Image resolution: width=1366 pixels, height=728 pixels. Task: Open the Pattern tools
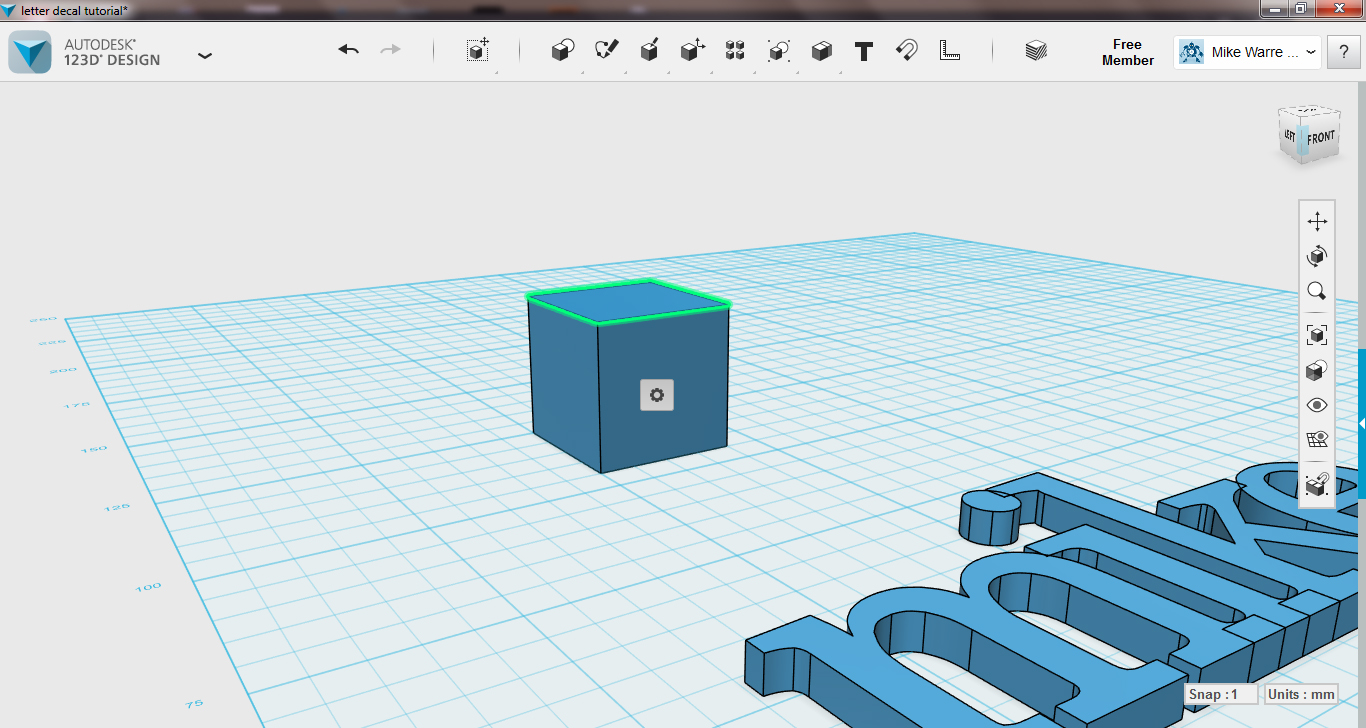(735, 51)
